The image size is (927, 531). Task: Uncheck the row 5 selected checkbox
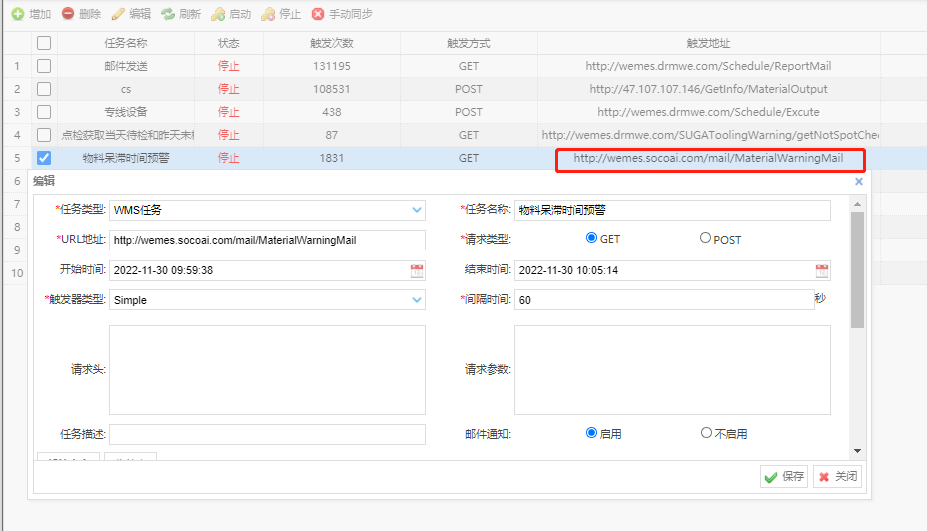[44, 158]
